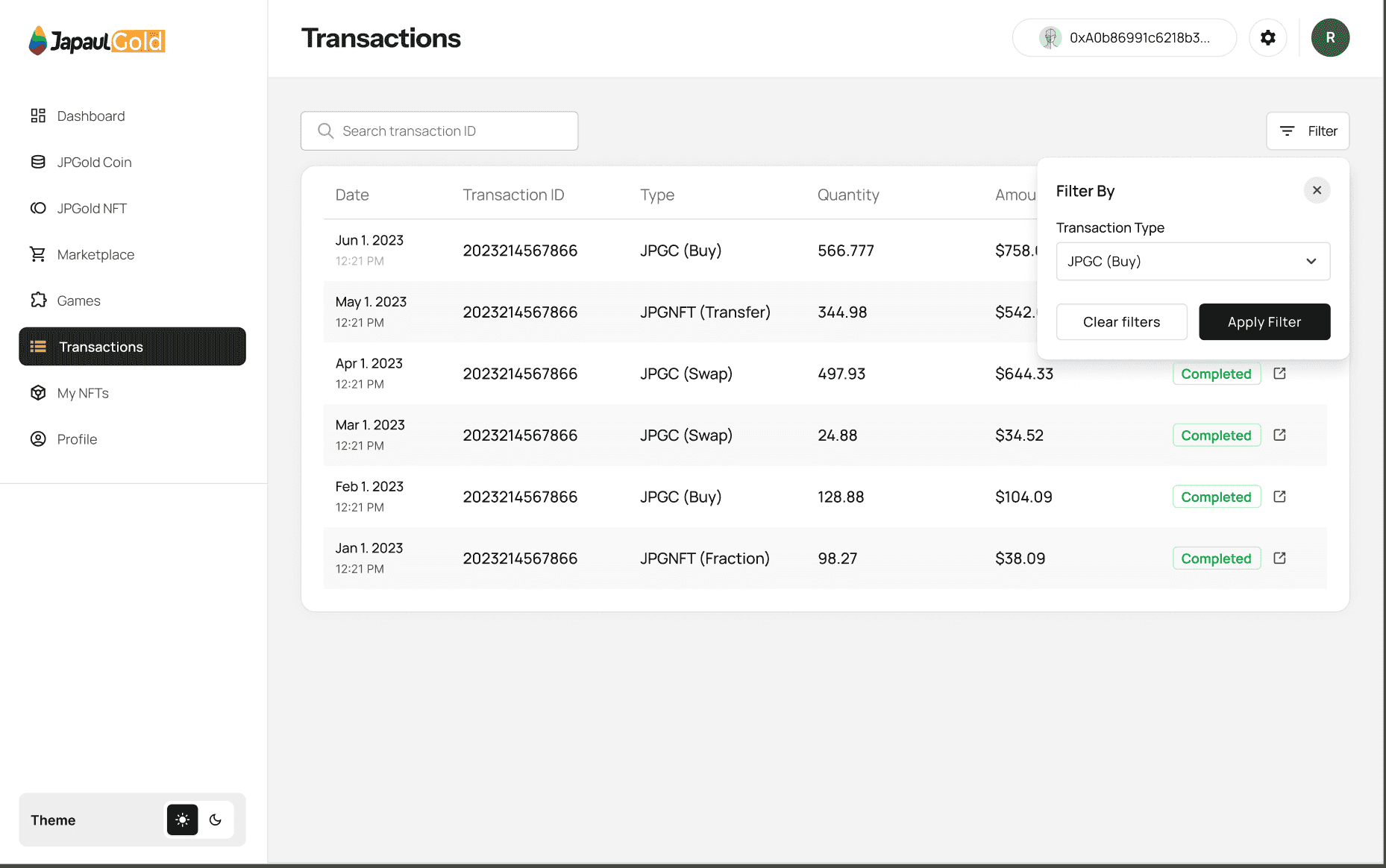Click JPGC (Buy) in Feb 1 row
Screen dimensions: 1386x868
coord(681,497)
